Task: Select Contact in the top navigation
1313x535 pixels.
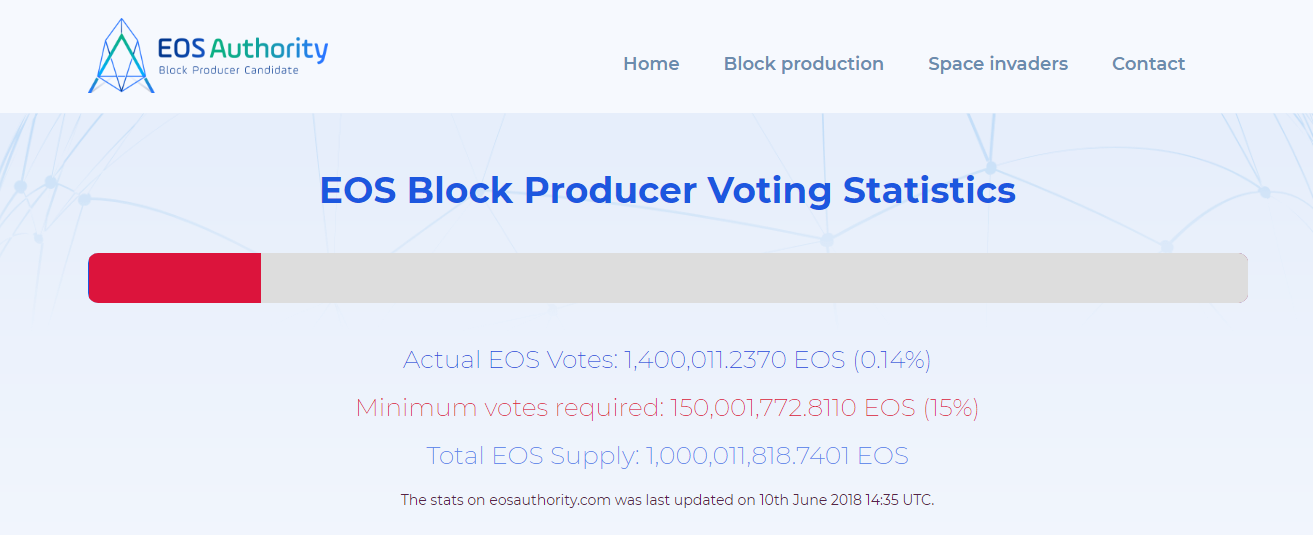Action: tap(1148, 64)
